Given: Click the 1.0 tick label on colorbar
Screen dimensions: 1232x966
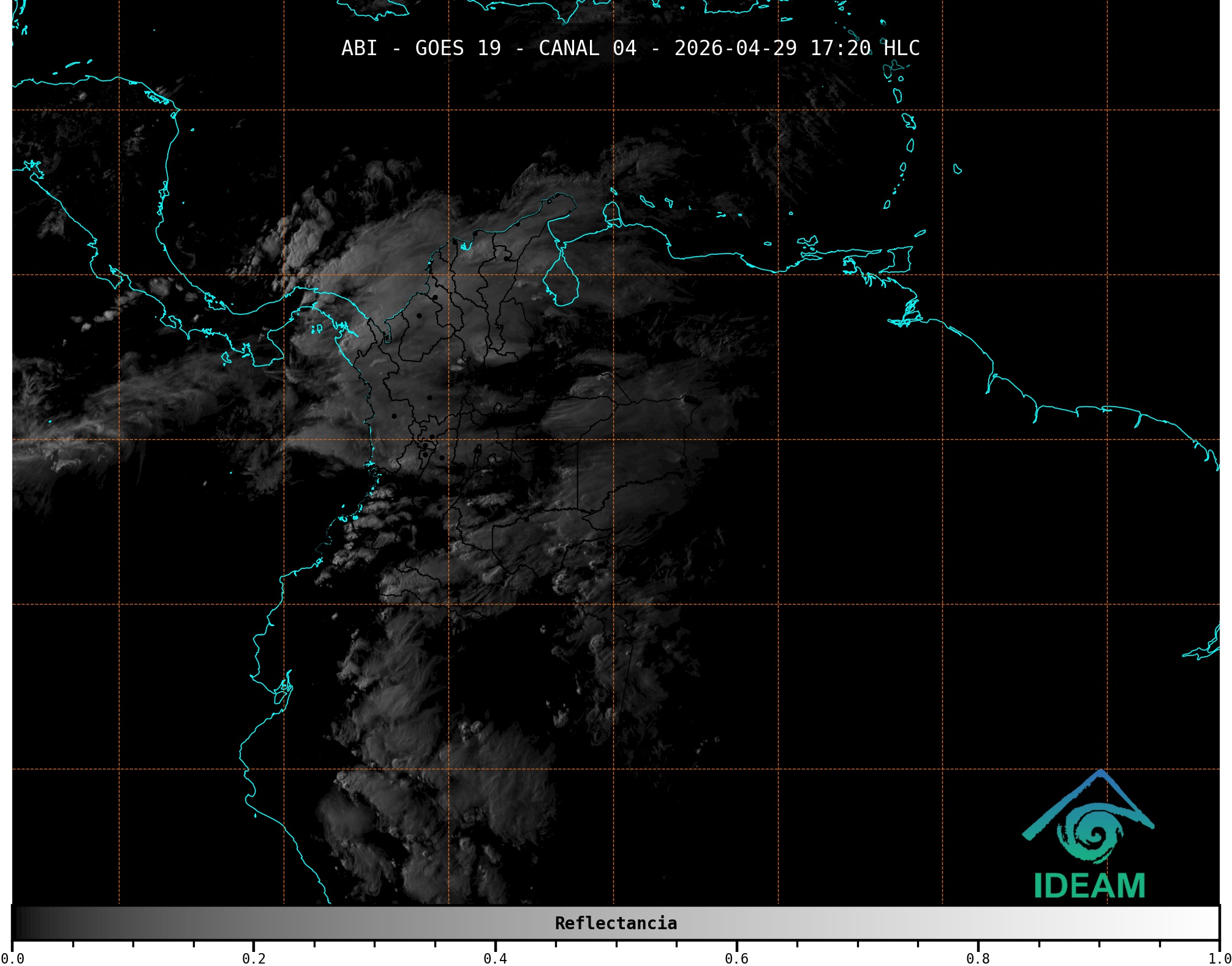Looking at the screenshot, I should click(x=1219, y=958).
